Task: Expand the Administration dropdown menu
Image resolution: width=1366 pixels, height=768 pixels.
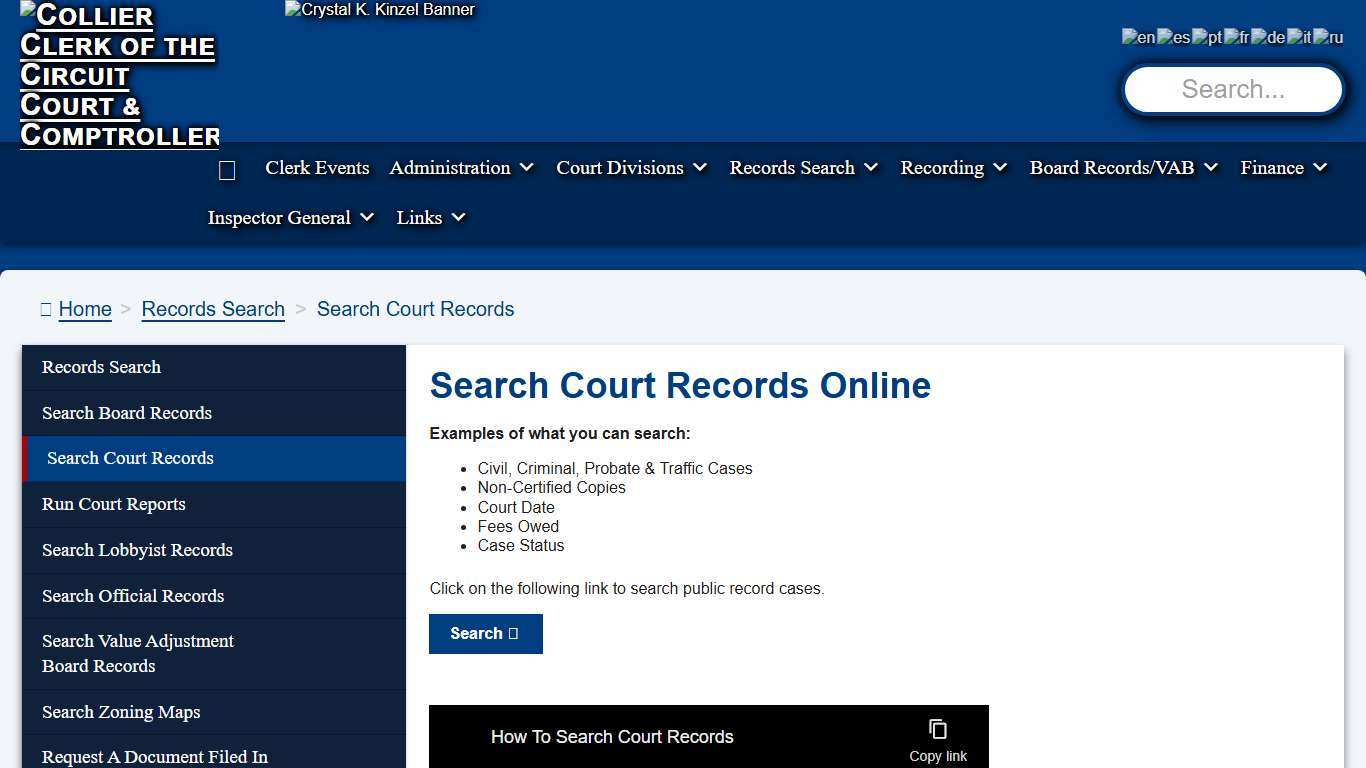Action: point(462,168)
